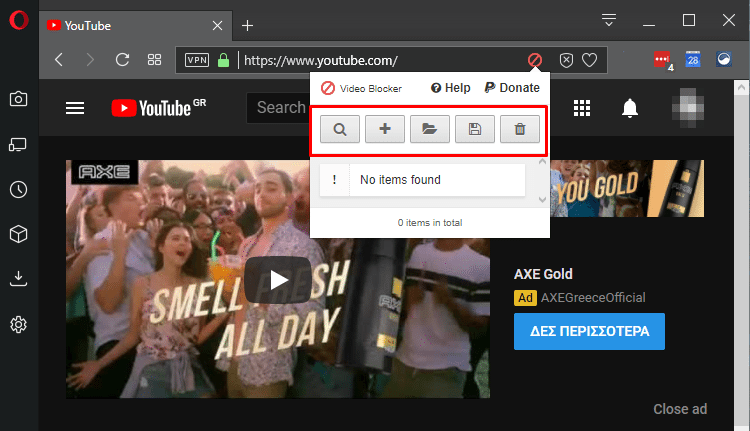750x431 pixels.
Task: Click the yellow Ad badge
Action: 525,298
